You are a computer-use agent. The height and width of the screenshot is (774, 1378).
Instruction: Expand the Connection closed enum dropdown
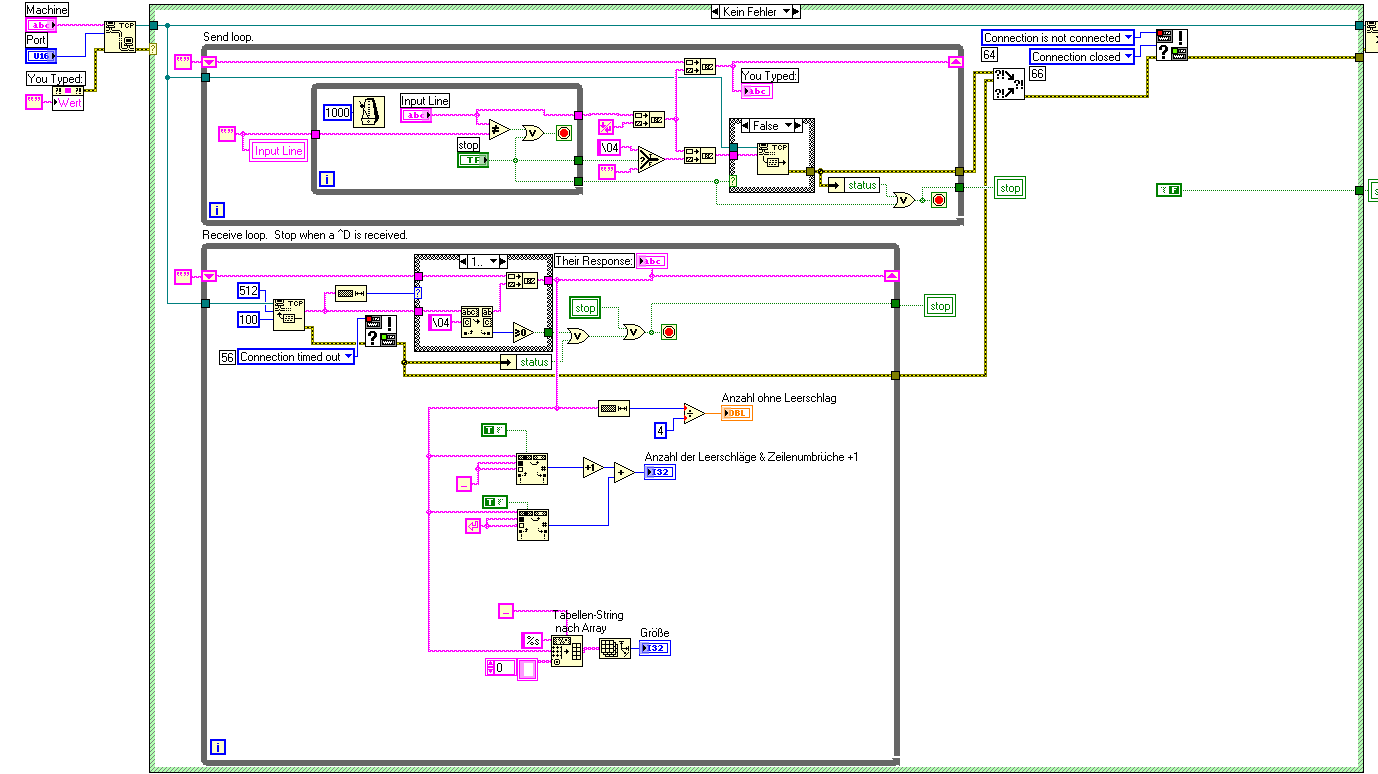point(1082,57)
